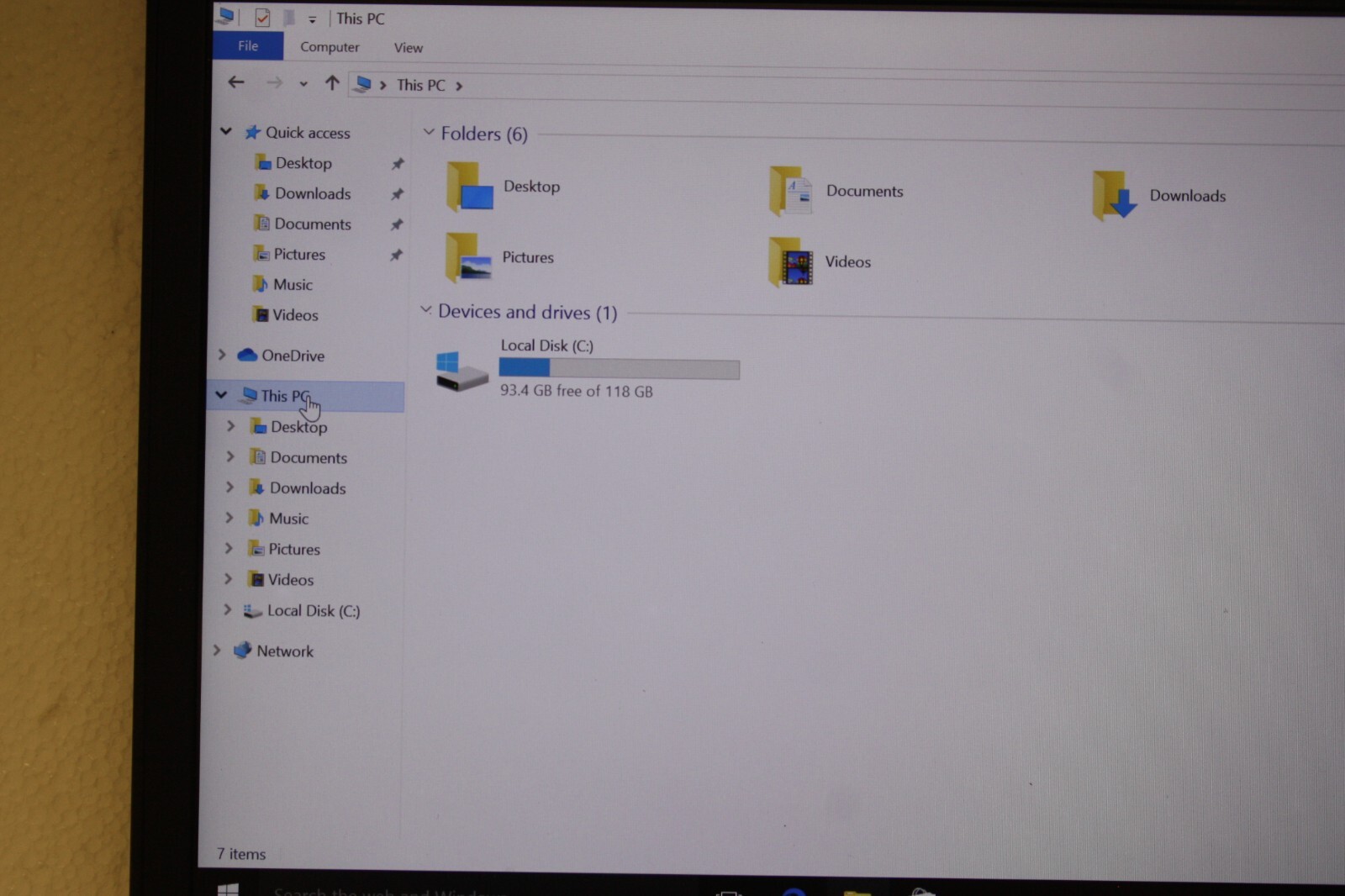Viewport: 1345px width, 896px height.
Task: Expand Local Disk (C:) tree node
Action: [x=227, y=609]
